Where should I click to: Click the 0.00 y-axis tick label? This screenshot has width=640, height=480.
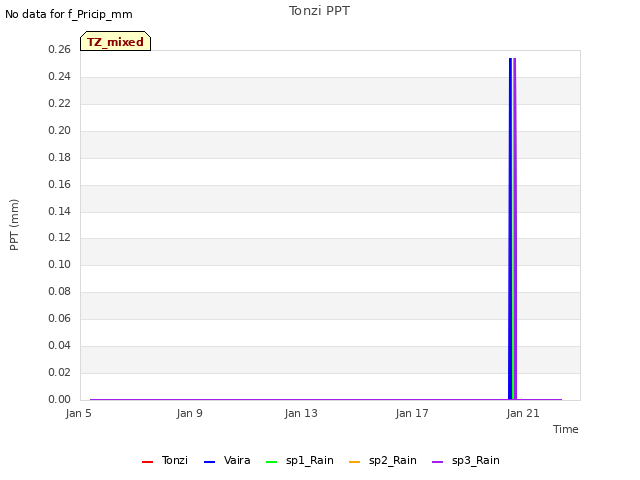click(x=60, y=399)
